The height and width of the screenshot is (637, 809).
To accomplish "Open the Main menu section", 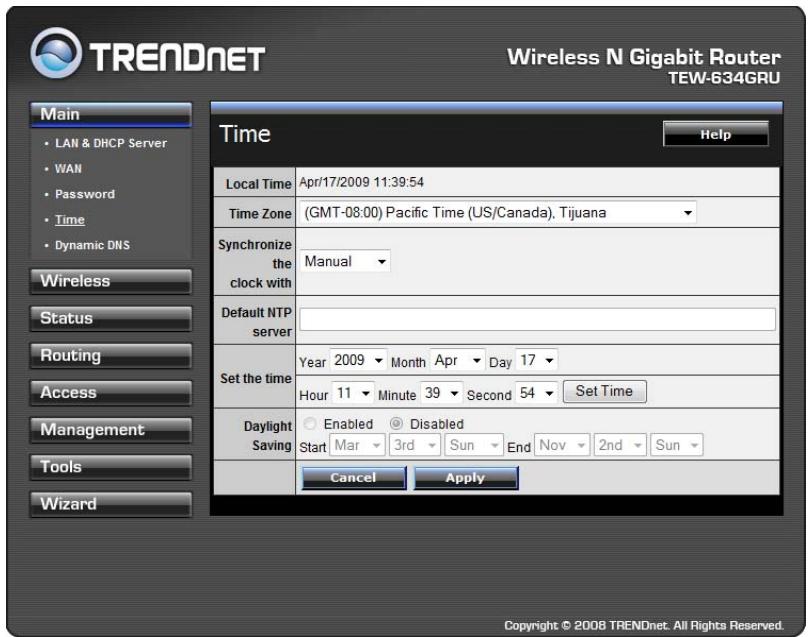I will click(111, 115).
